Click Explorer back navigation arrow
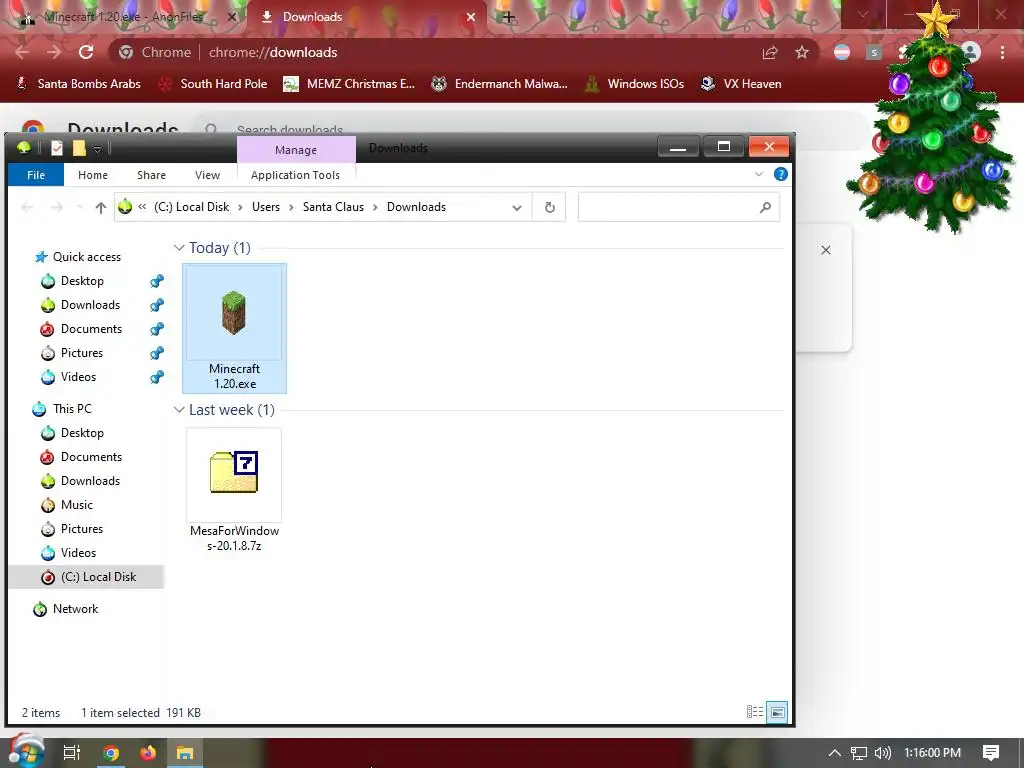The image size is (1024, 768). point(27,208)
